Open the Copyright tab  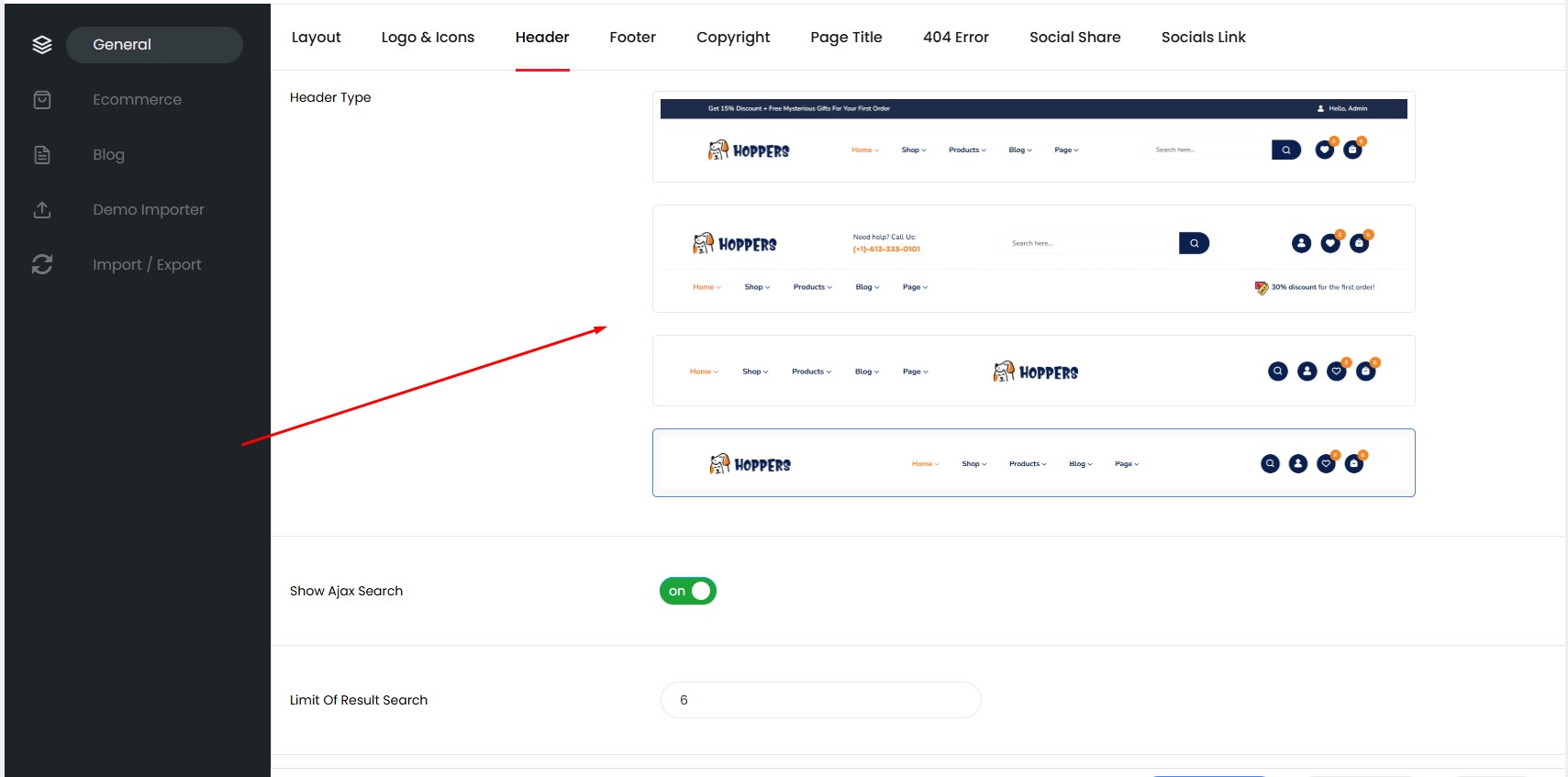pos(733,38)
